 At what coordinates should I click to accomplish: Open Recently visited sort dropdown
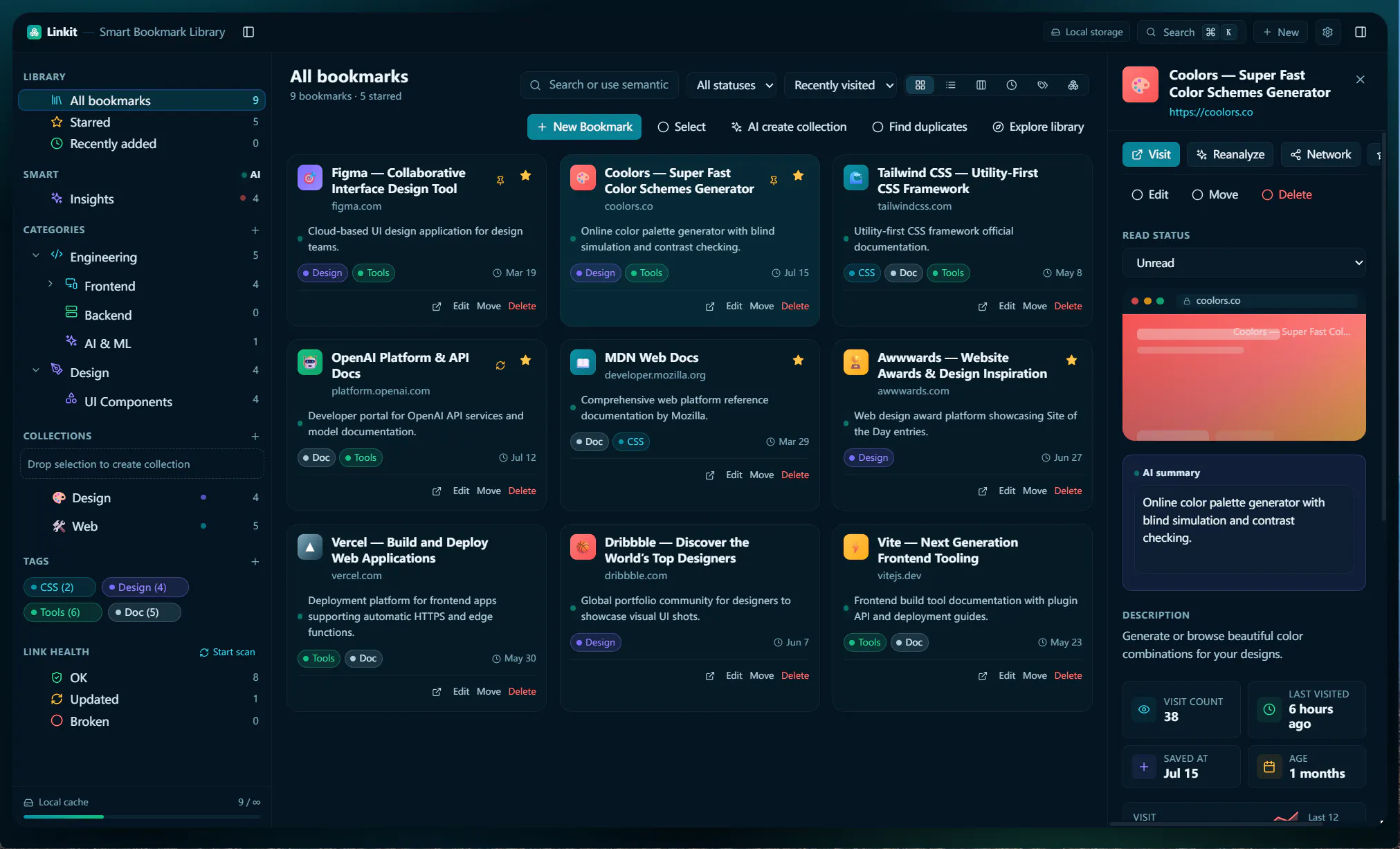tap(841, 85)
